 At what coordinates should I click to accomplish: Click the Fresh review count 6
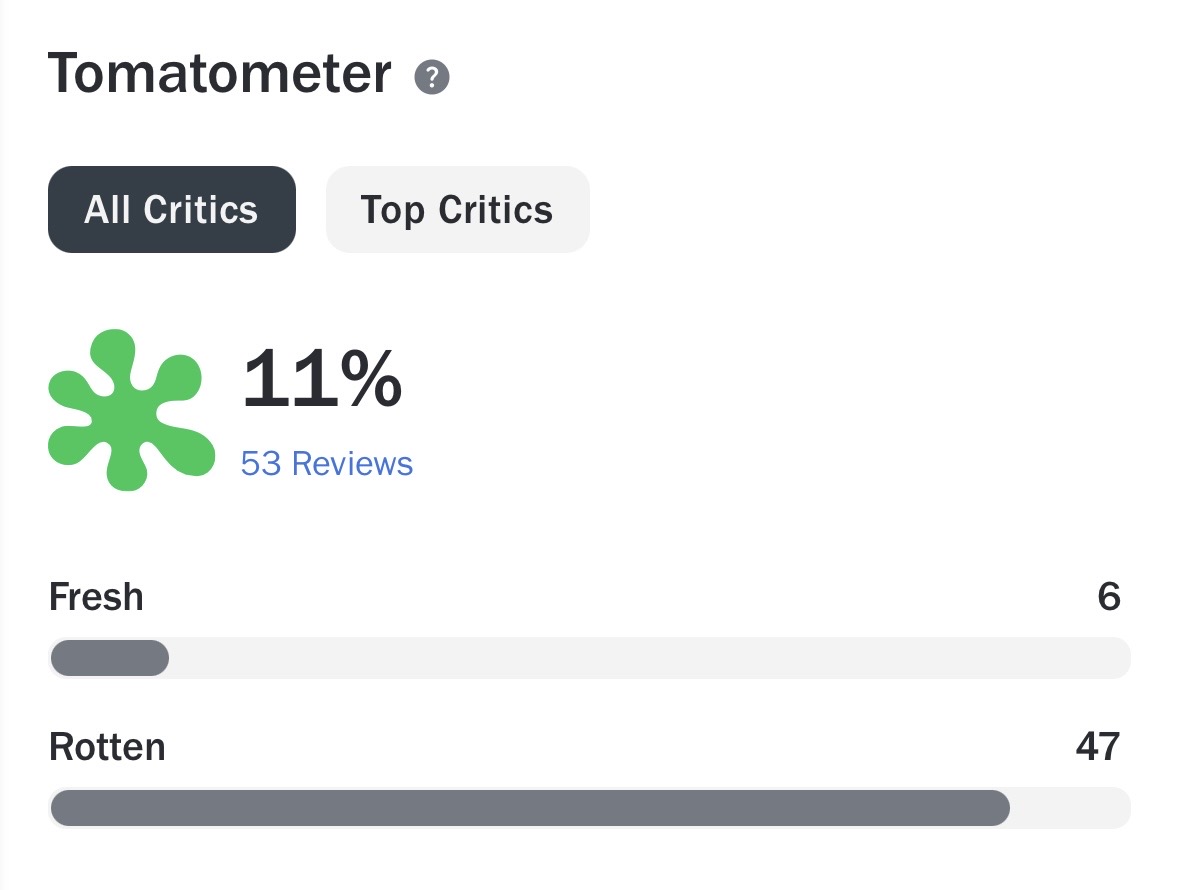pos(1108,598)
